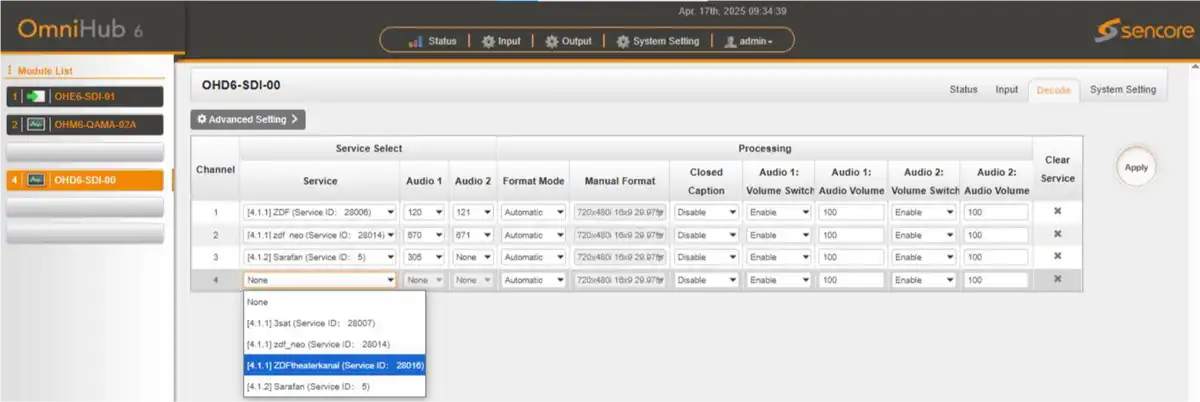Open Format Mode dropdown for channel 4
Screen dimensions: 1200x402
(533, 281)
